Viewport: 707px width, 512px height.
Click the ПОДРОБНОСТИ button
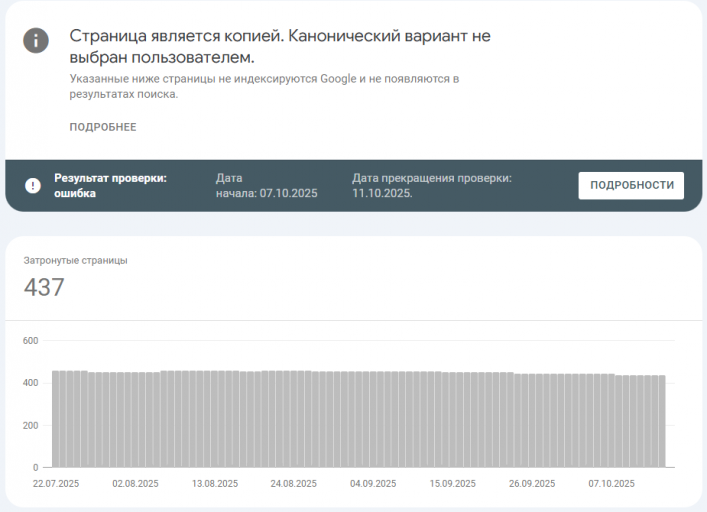(631, 185)
